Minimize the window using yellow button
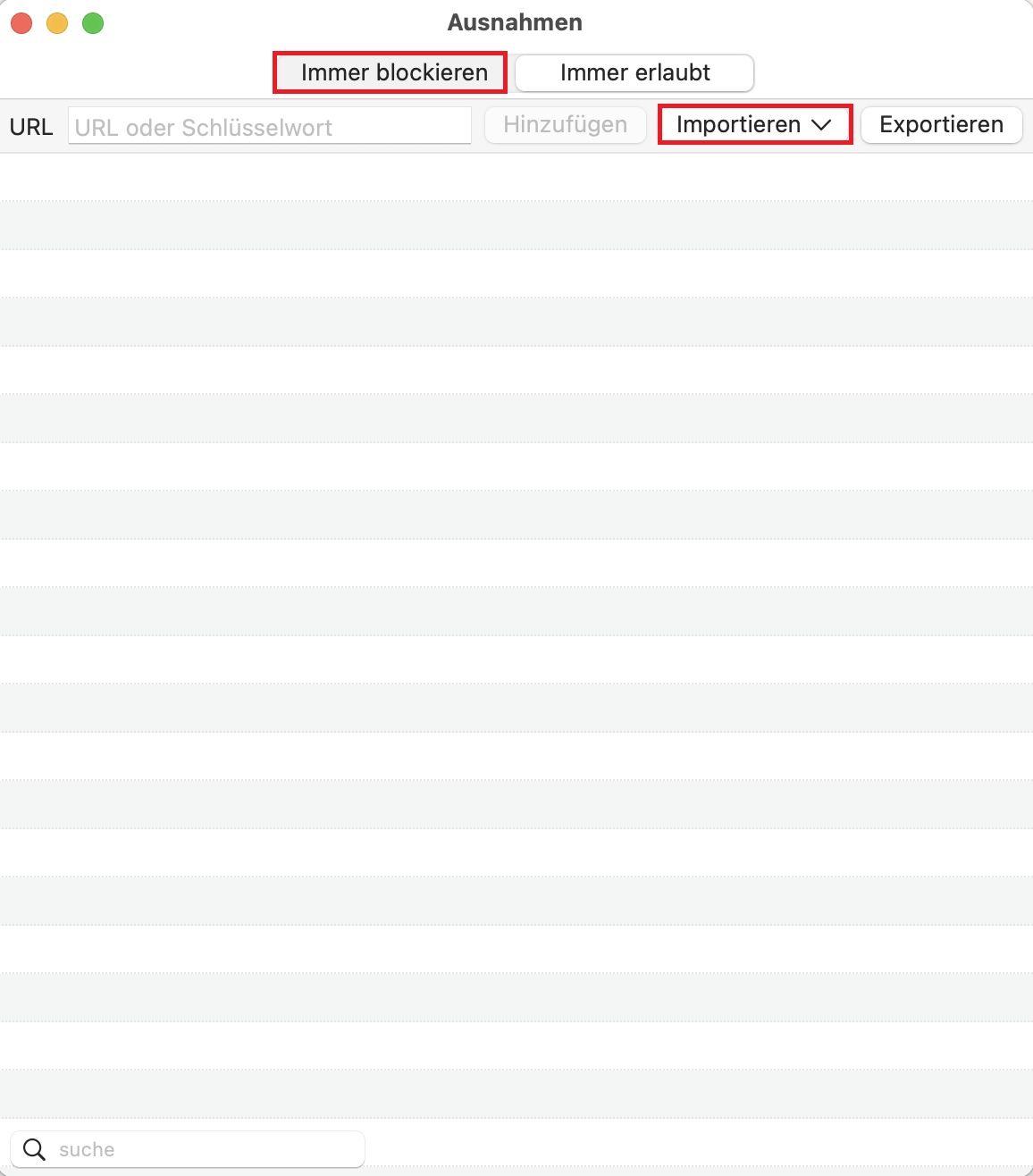This screenshot has height=1176, width=1033. (57, 23)
